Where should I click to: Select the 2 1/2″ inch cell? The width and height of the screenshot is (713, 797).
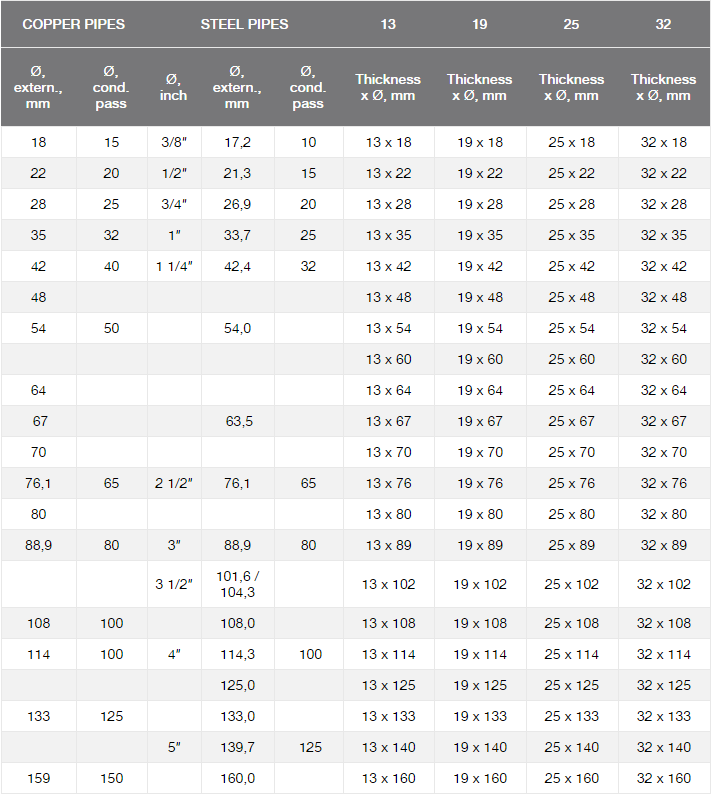click(x=174, y=483)
